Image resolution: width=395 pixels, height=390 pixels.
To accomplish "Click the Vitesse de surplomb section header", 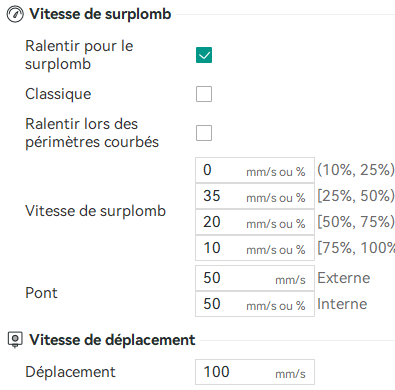I will click(x=100, y=14).
